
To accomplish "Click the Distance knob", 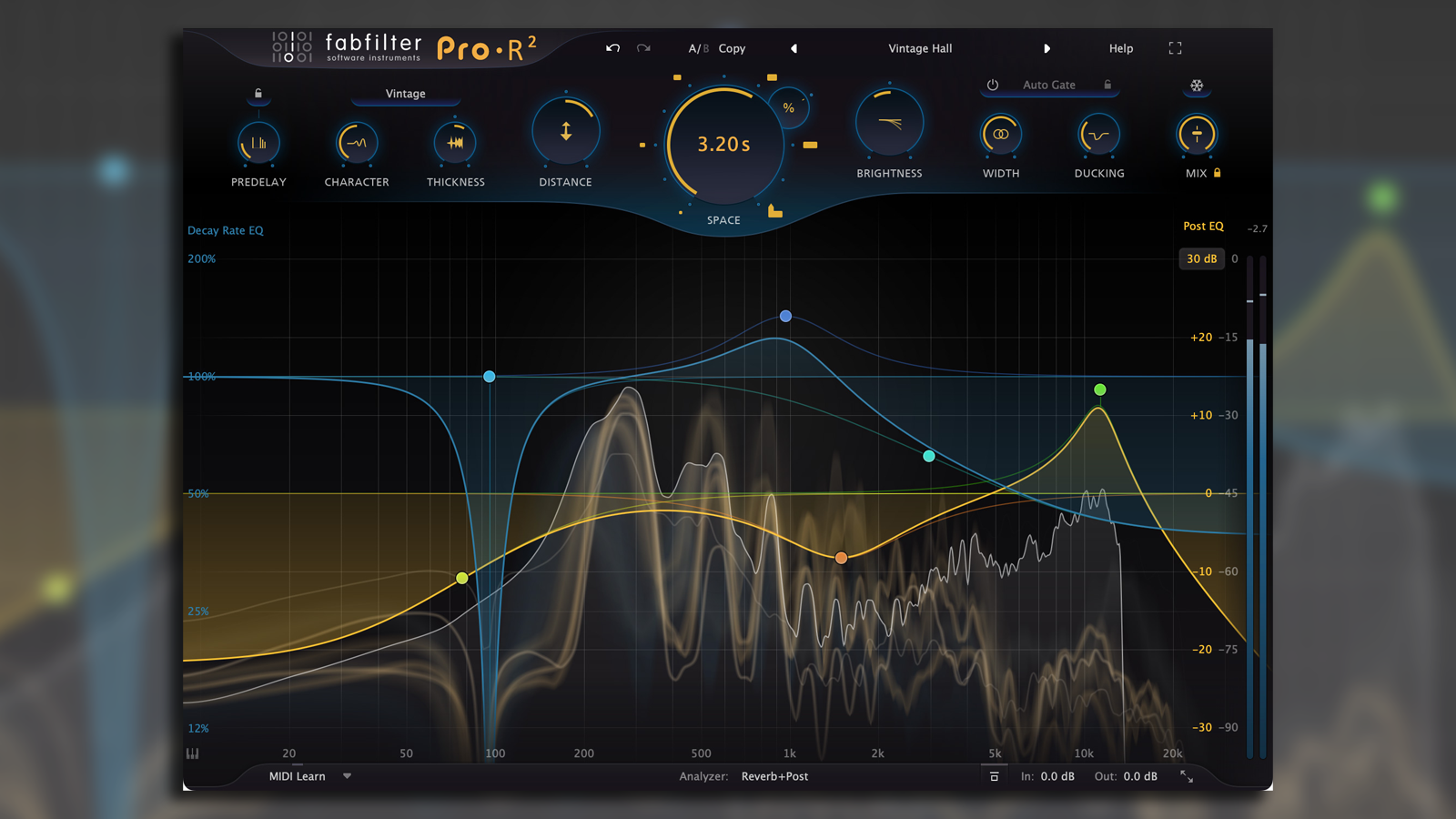I will point(566,131).
